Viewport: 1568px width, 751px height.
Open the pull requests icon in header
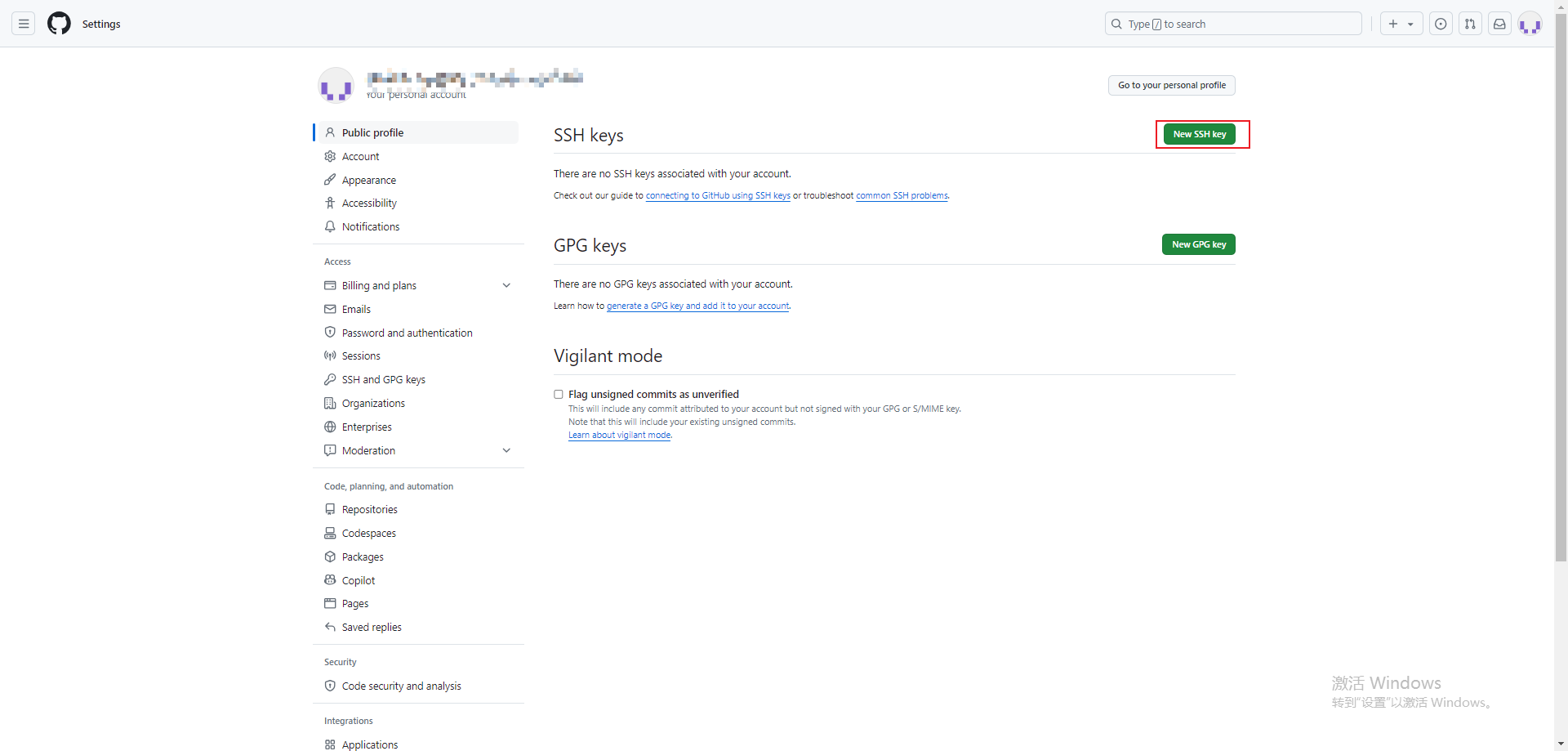1470,24
